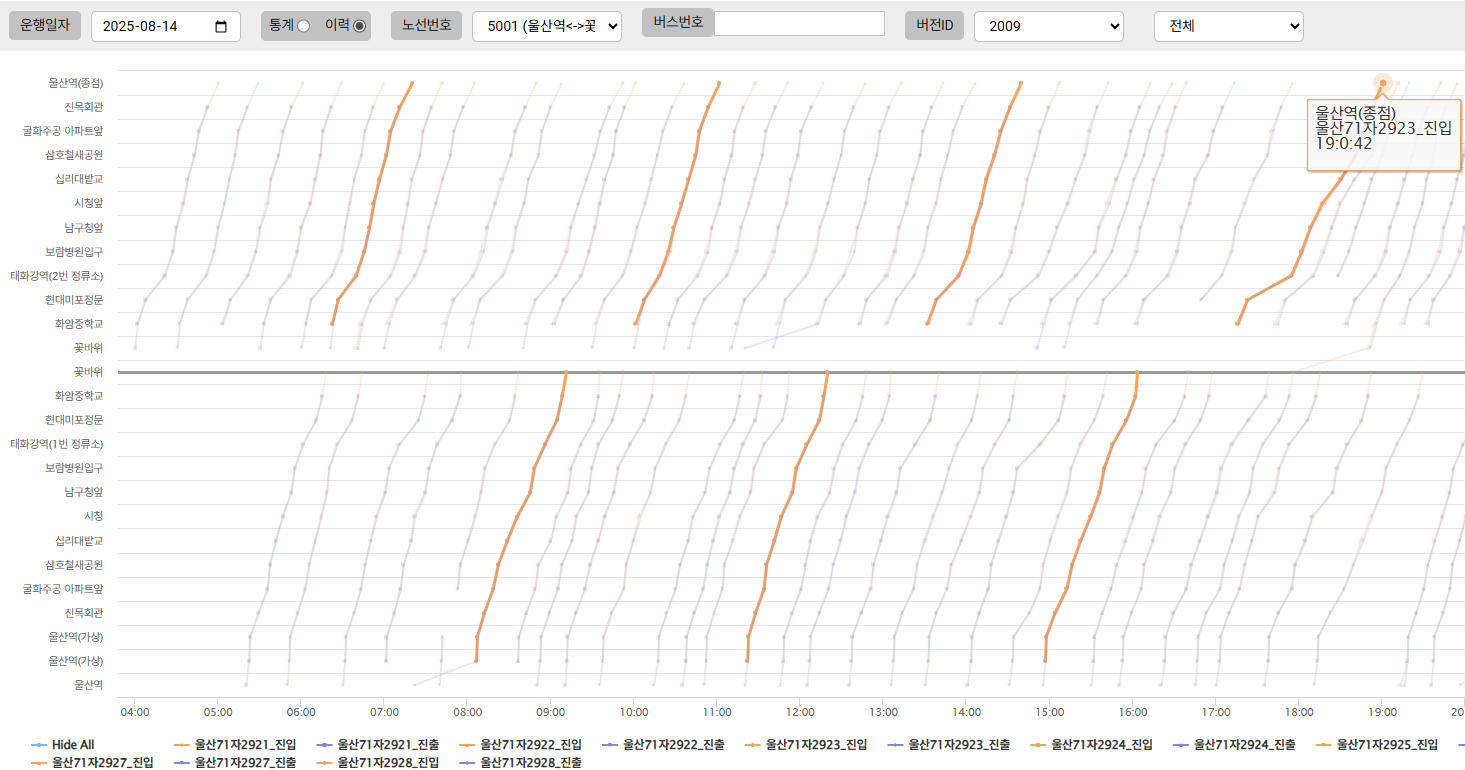Open the 전체 filter dropdown
Image resolution: width=1465 pixels, height=770 pixels.
click(x=1229, y=26)
